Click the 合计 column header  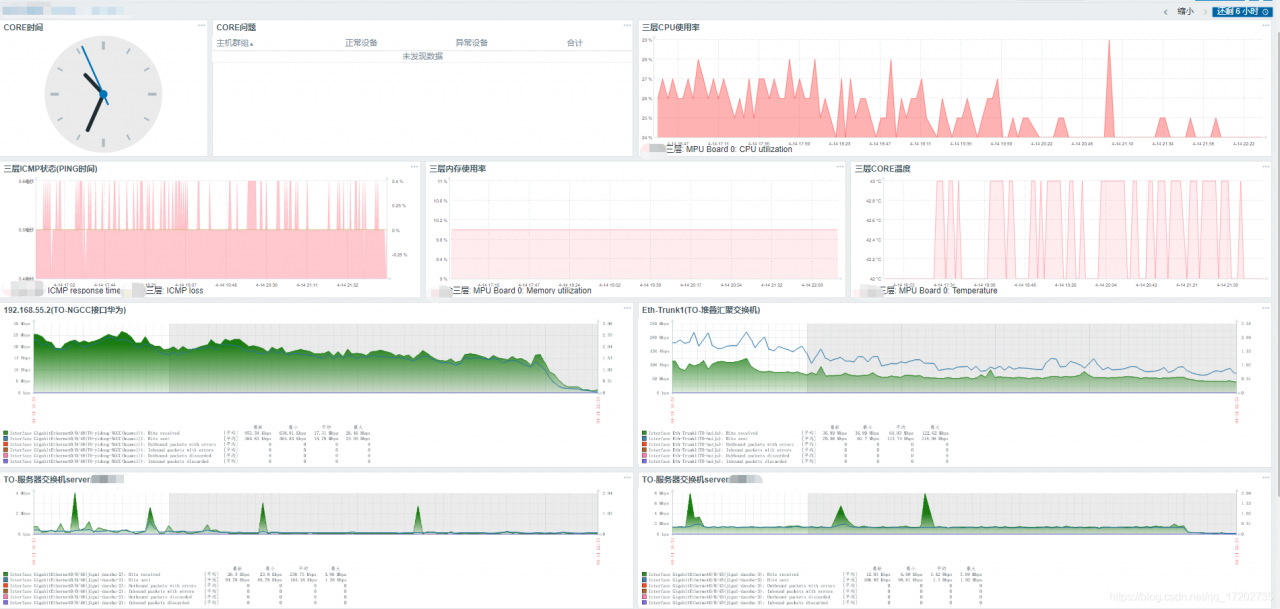click(x=574, y=43)
